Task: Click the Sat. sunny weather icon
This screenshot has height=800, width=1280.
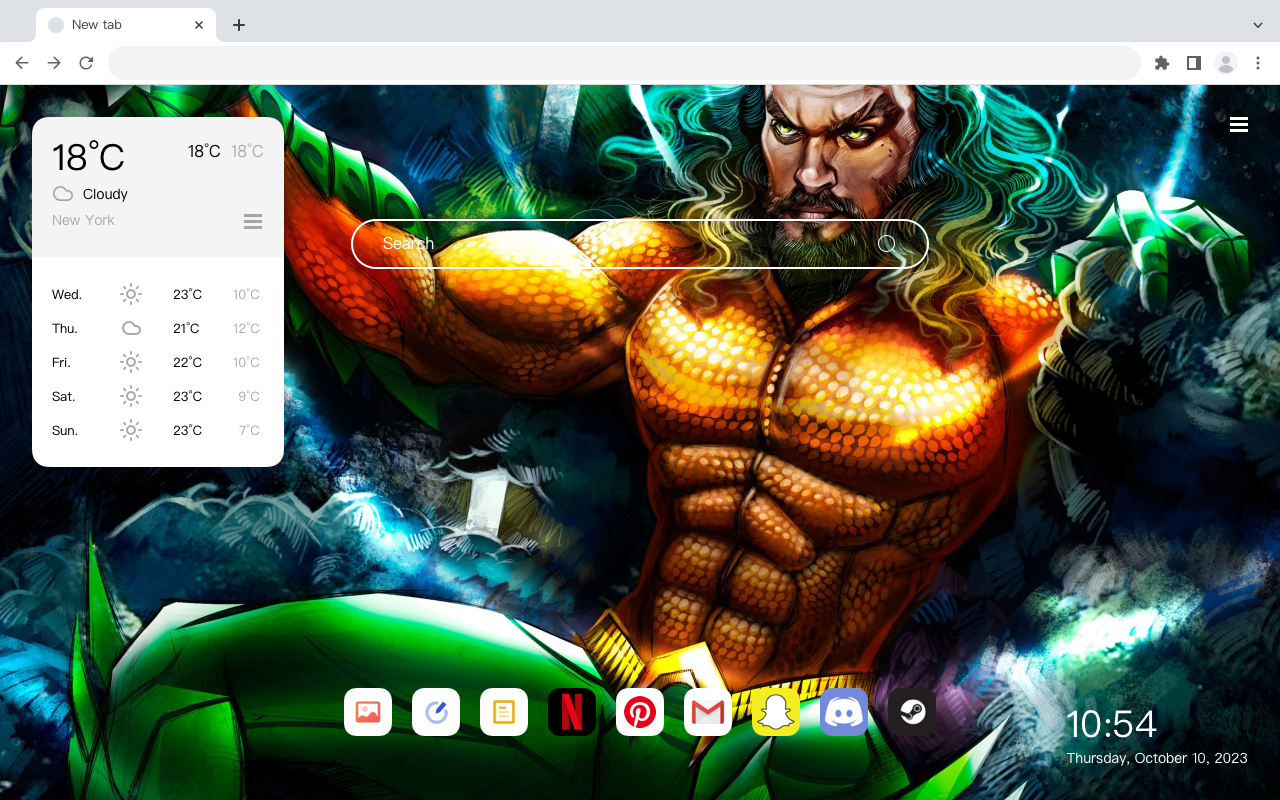Action: click(131, 396)
